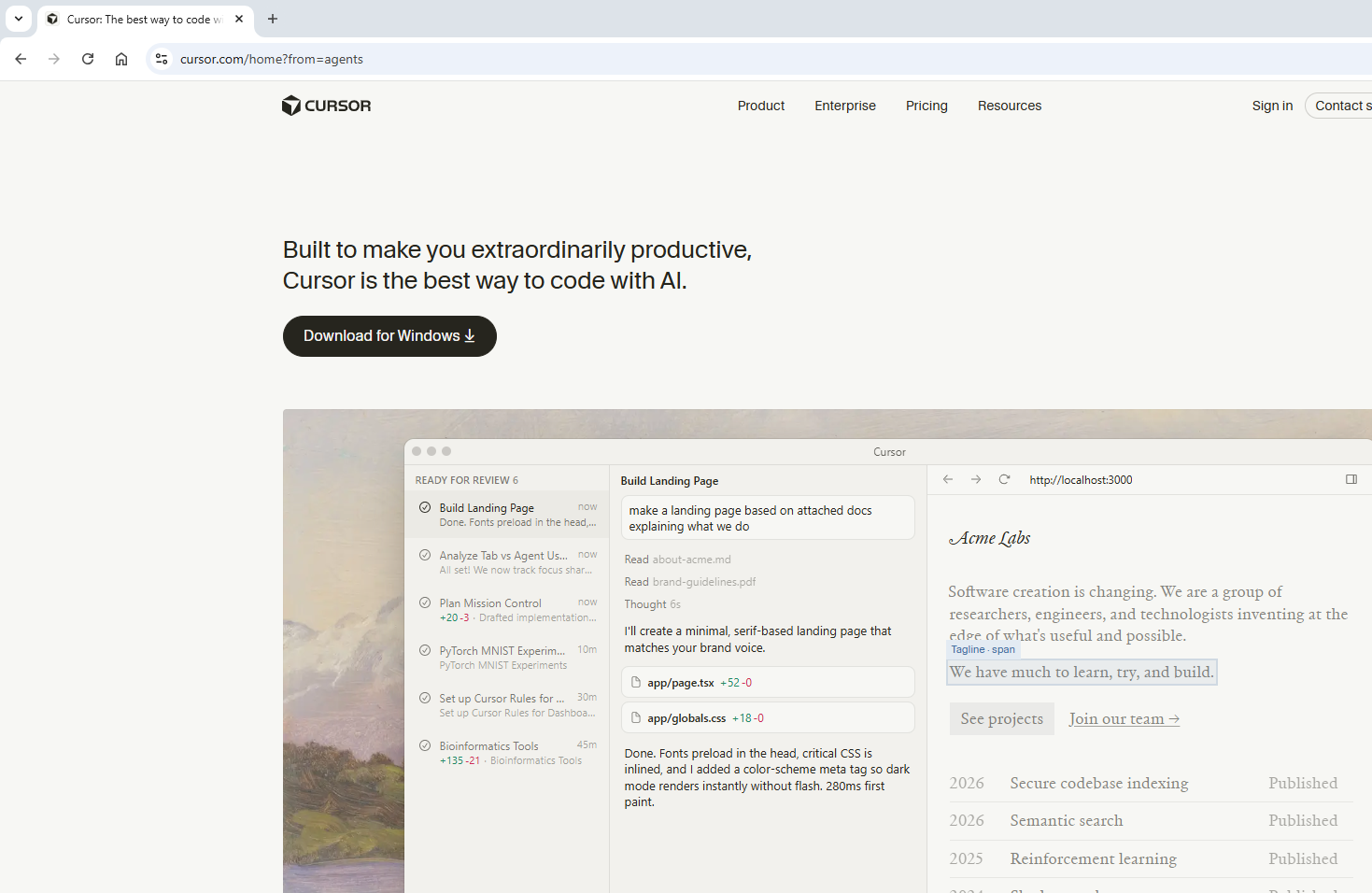
Task: Go to the browser home page
Action: point(121,59)
